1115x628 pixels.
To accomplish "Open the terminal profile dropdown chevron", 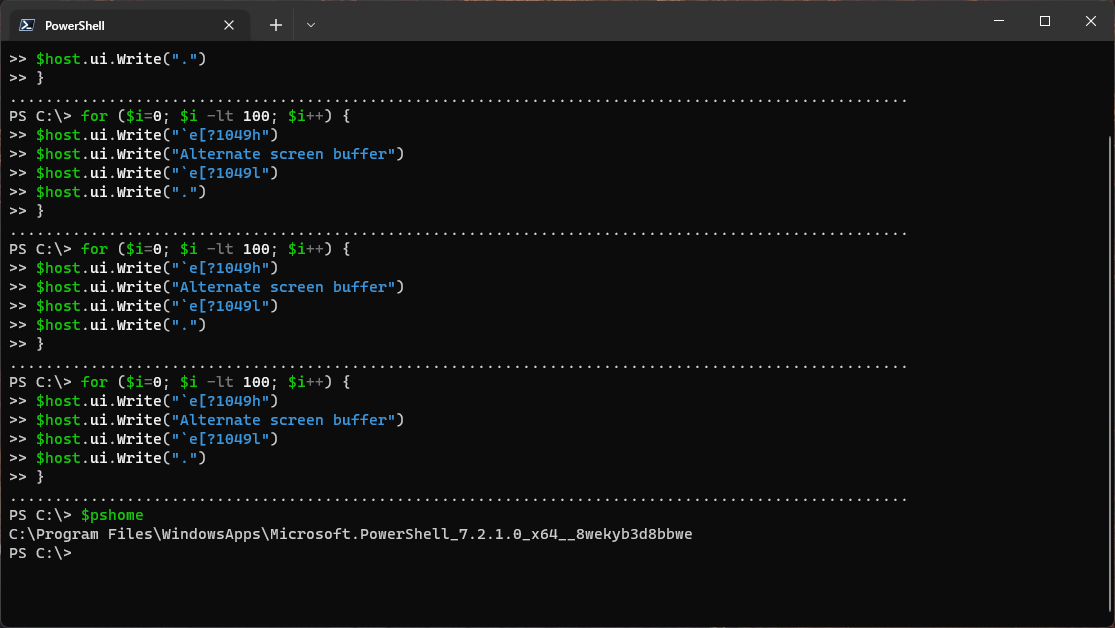I will (310, 24).
